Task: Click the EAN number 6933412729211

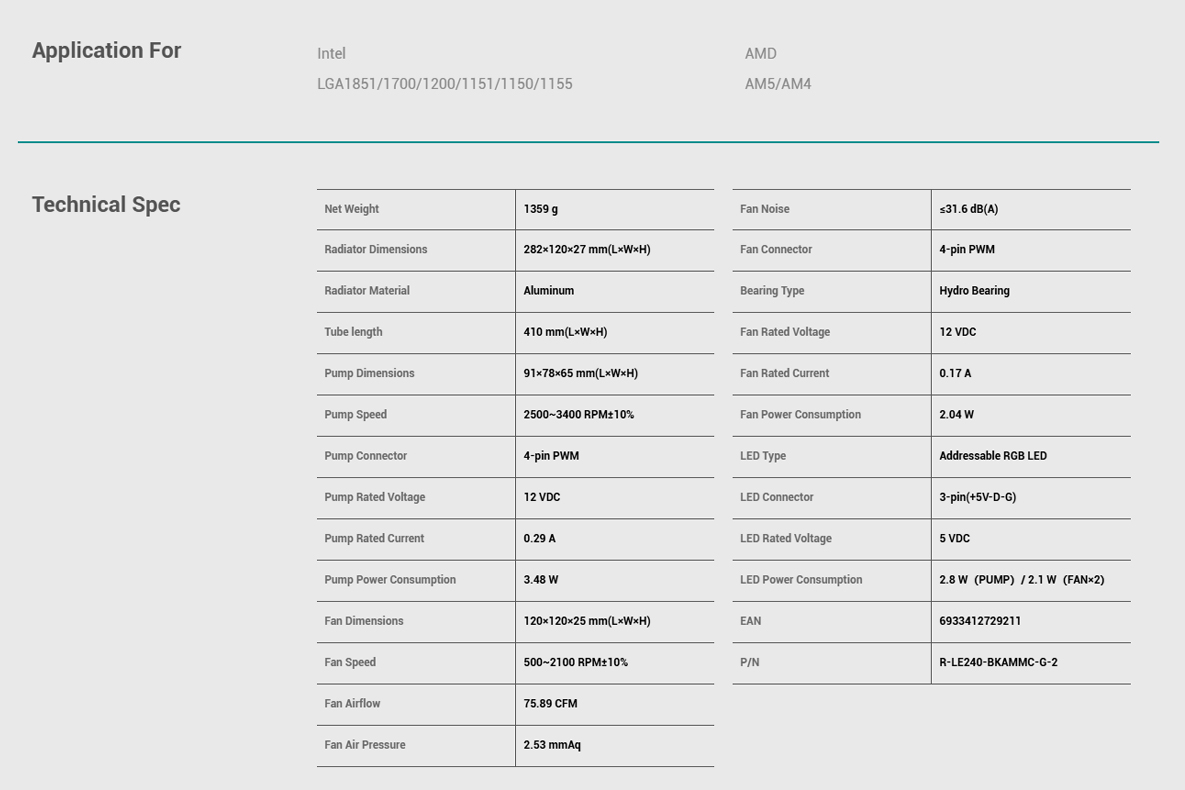Action: tap(979, 621)
